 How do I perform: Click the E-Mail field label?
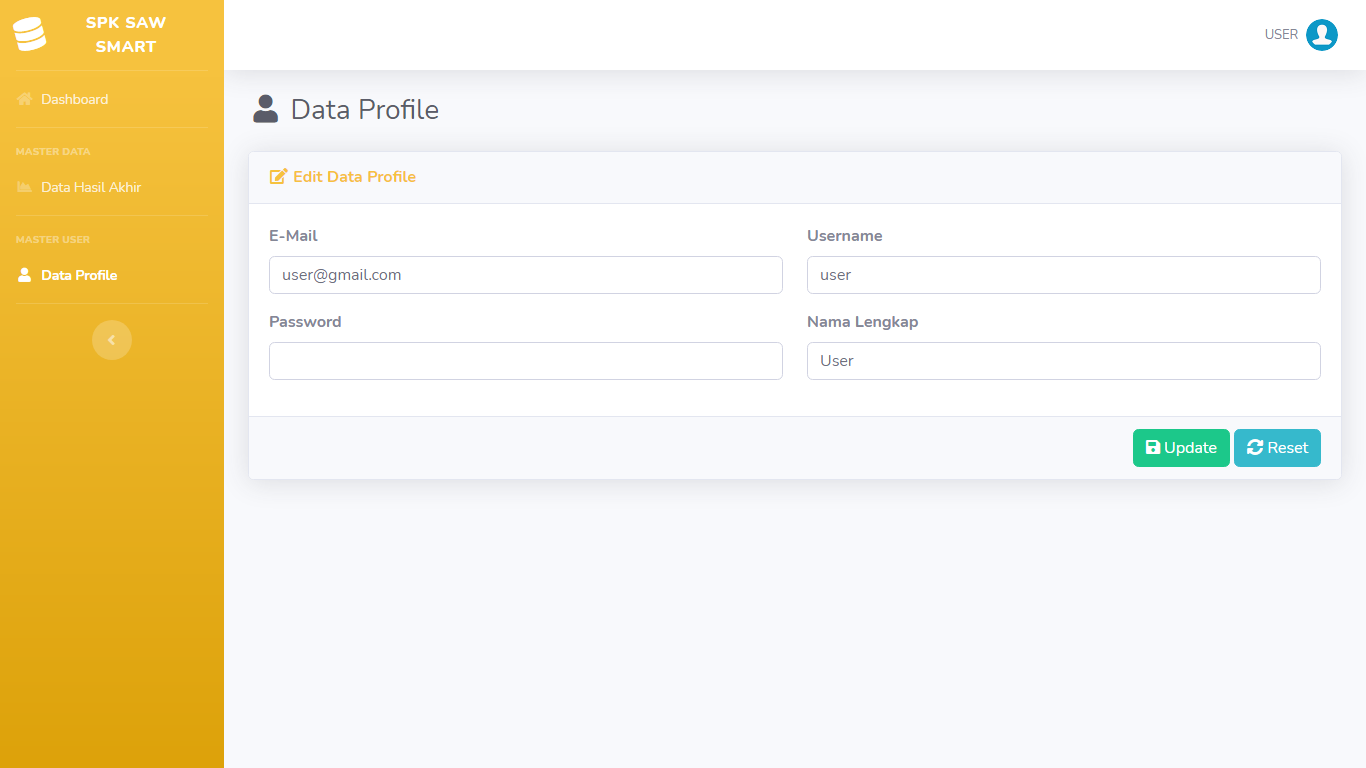[293, 236]
